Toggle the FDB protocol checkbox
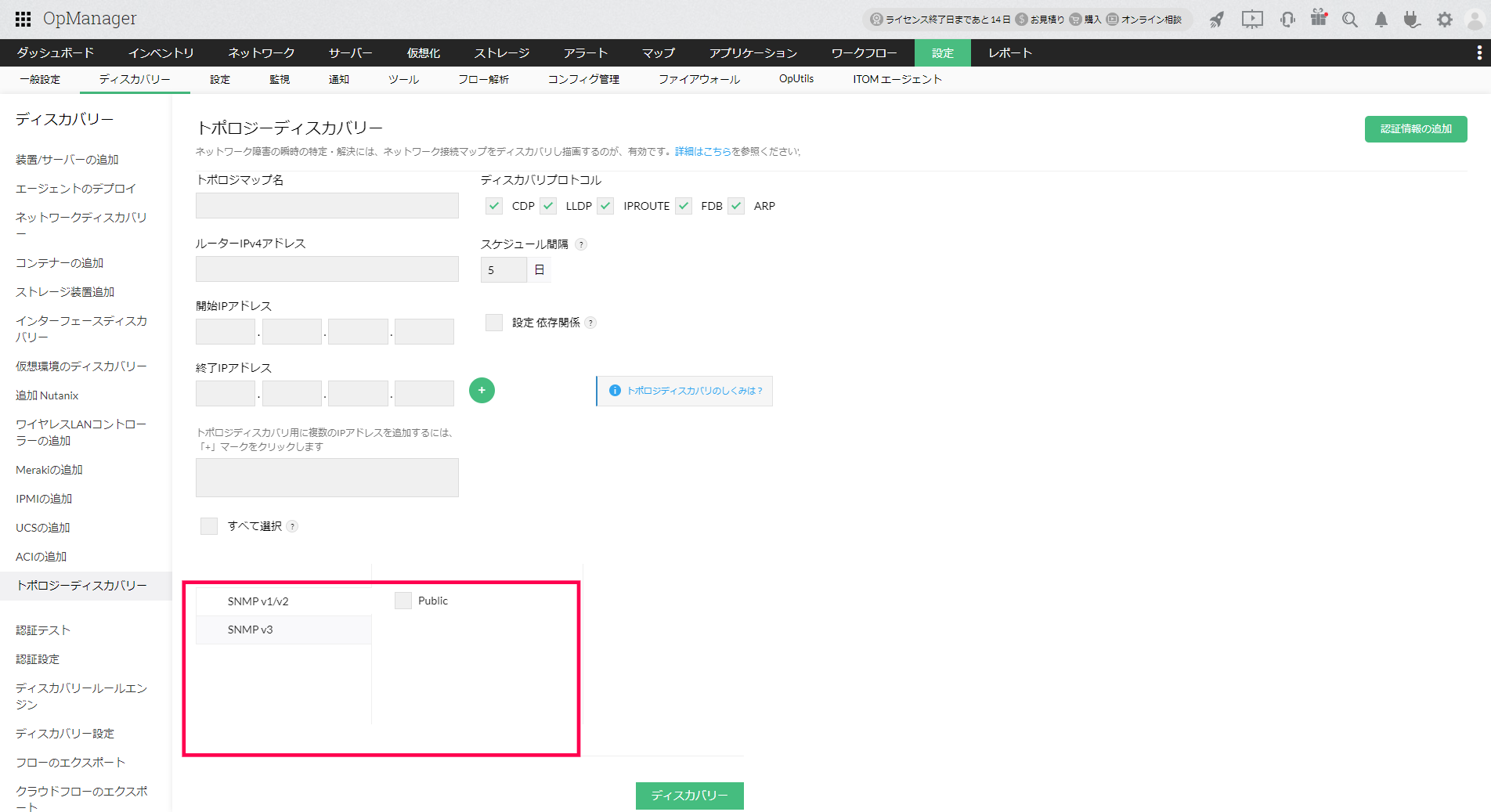This screenshot has width=1491, height=812. coord(684,206)
